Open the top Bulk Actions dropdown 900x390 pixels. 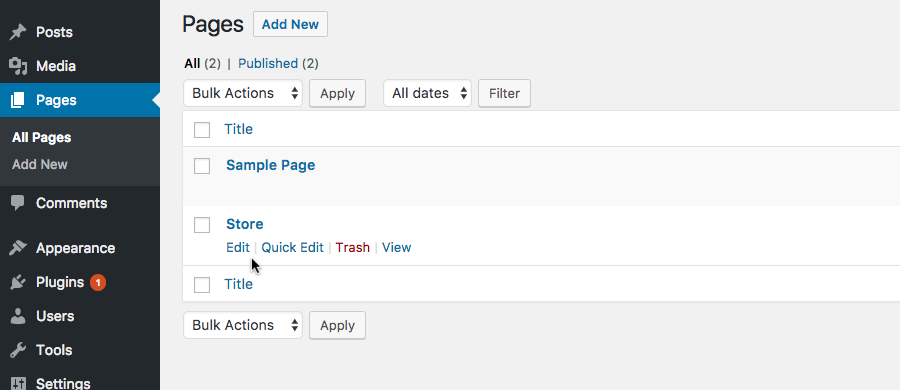243,93
